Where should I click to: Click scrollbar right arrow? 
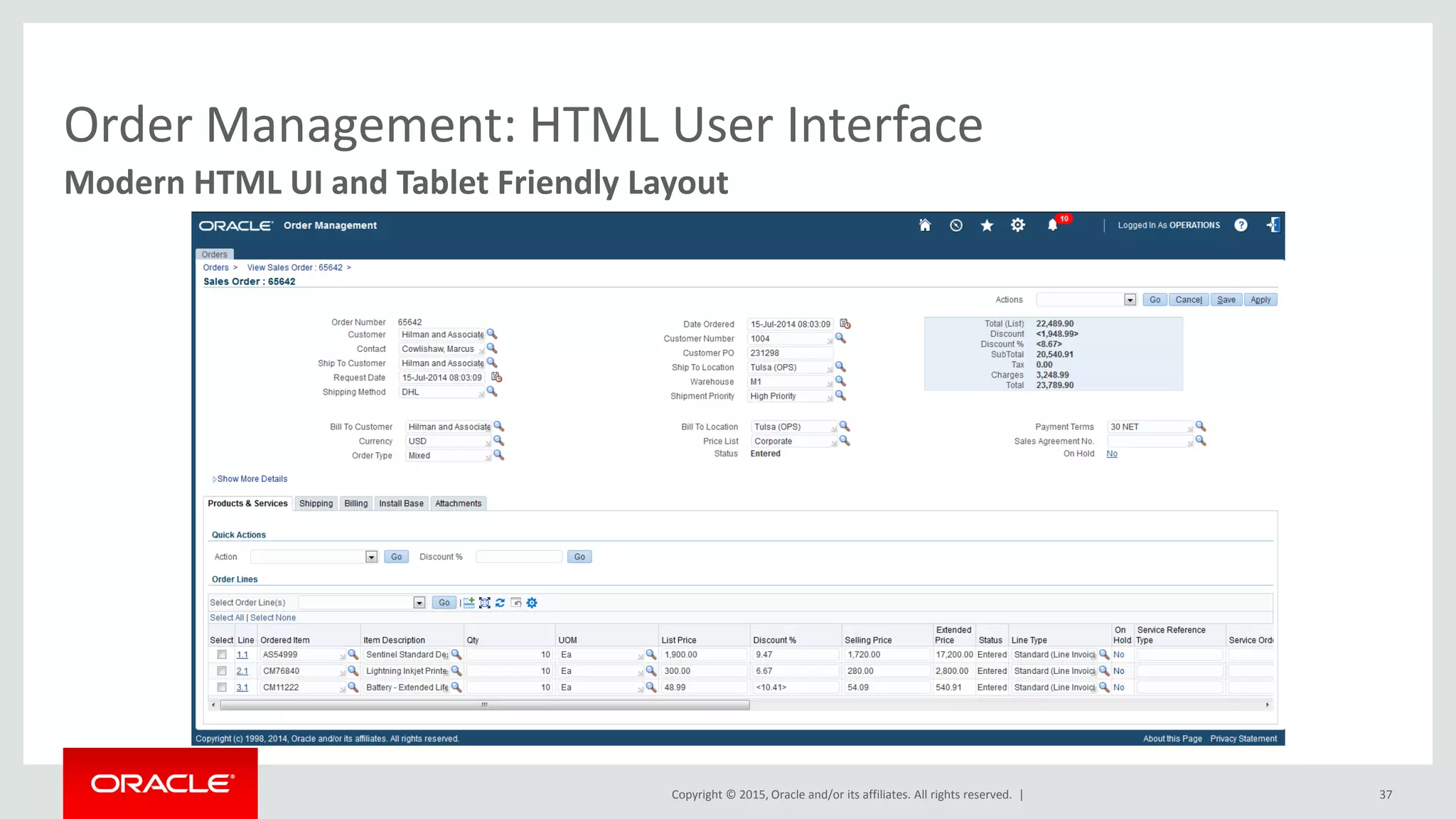pos(1268,705)
